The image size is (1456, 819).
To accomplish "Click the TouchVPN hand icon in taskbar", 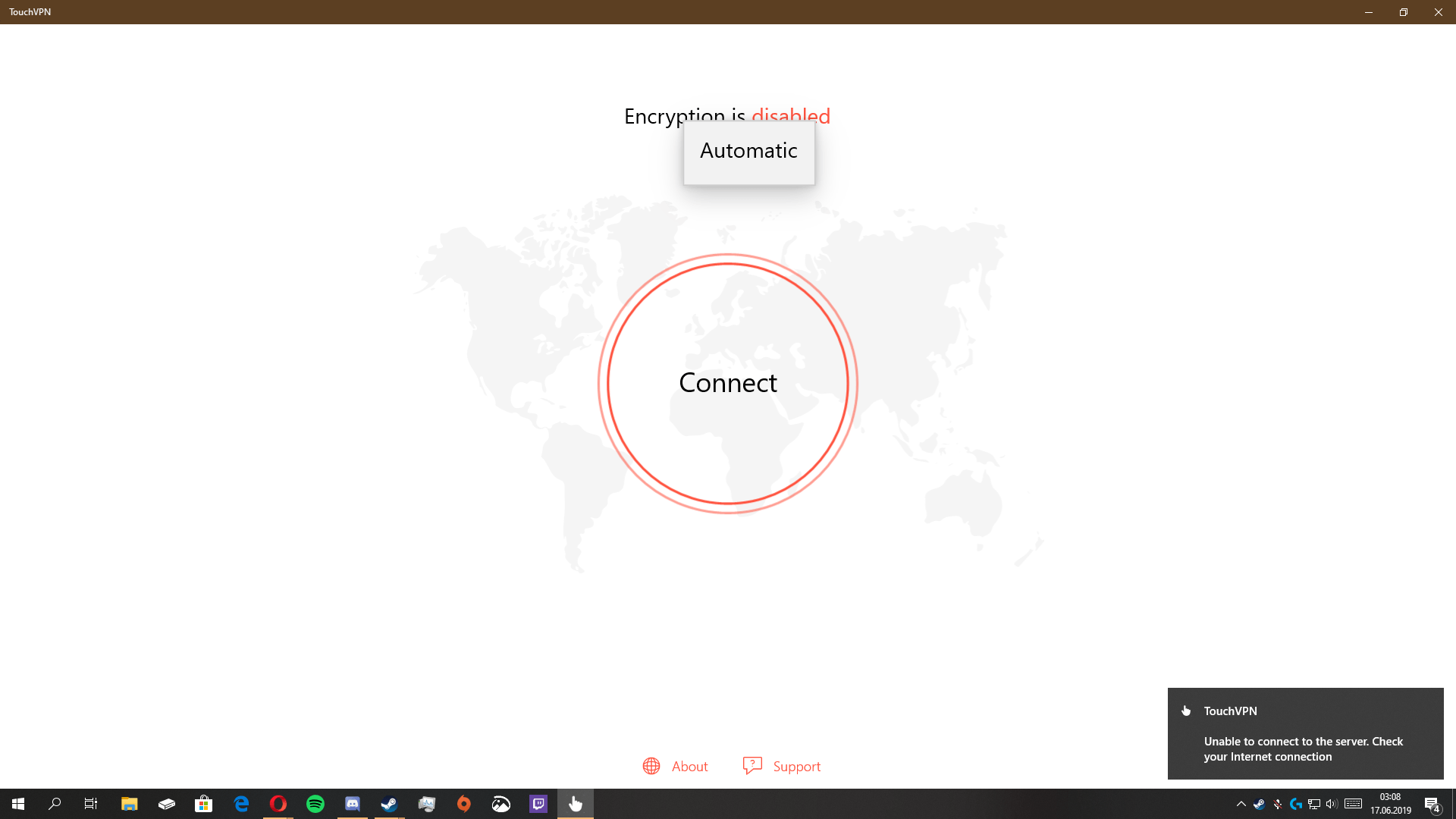I will click(x=576, y=804).
